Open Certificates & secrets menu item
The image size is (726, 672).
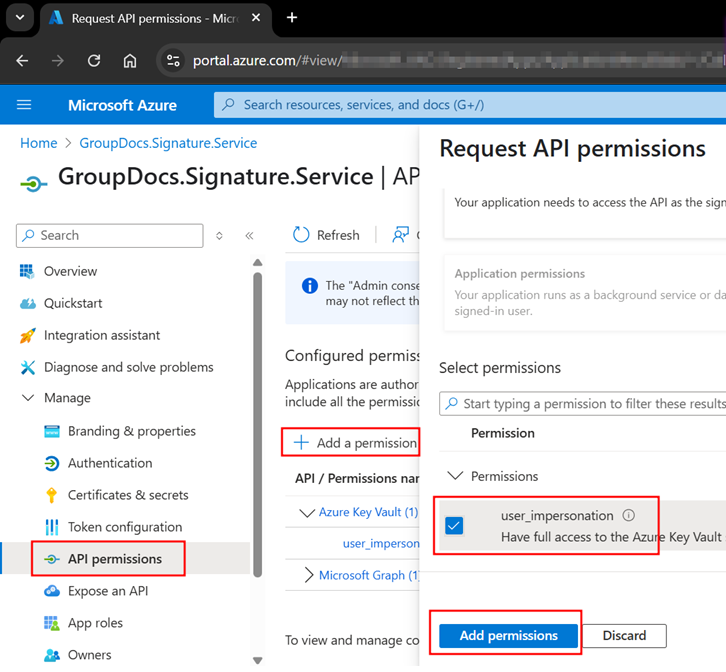click(127, 495)
